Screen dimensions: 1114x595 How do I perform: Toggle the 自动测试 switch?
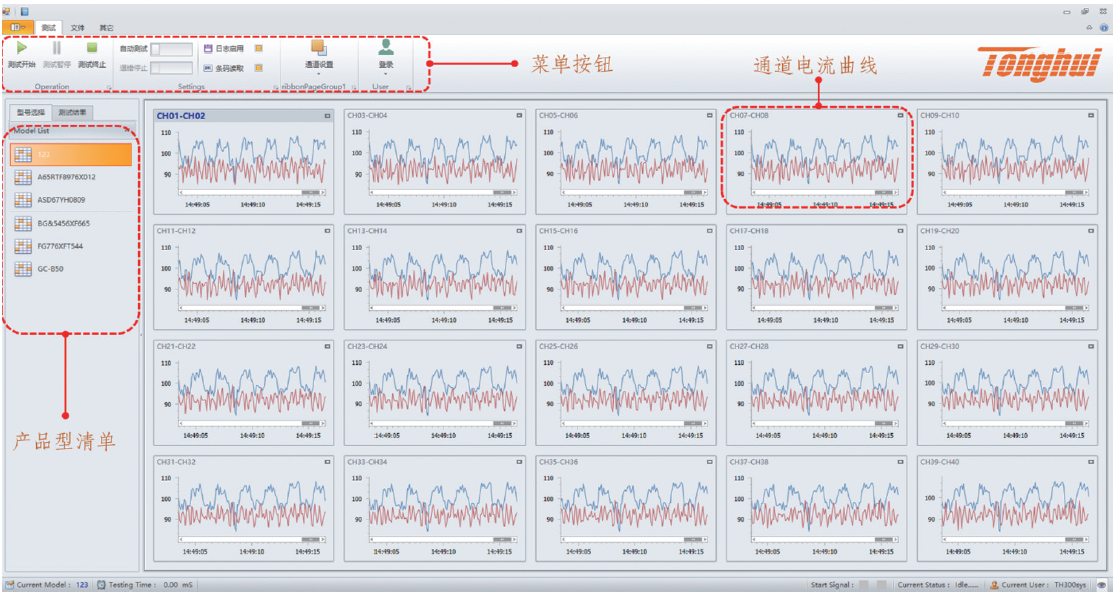170,48
